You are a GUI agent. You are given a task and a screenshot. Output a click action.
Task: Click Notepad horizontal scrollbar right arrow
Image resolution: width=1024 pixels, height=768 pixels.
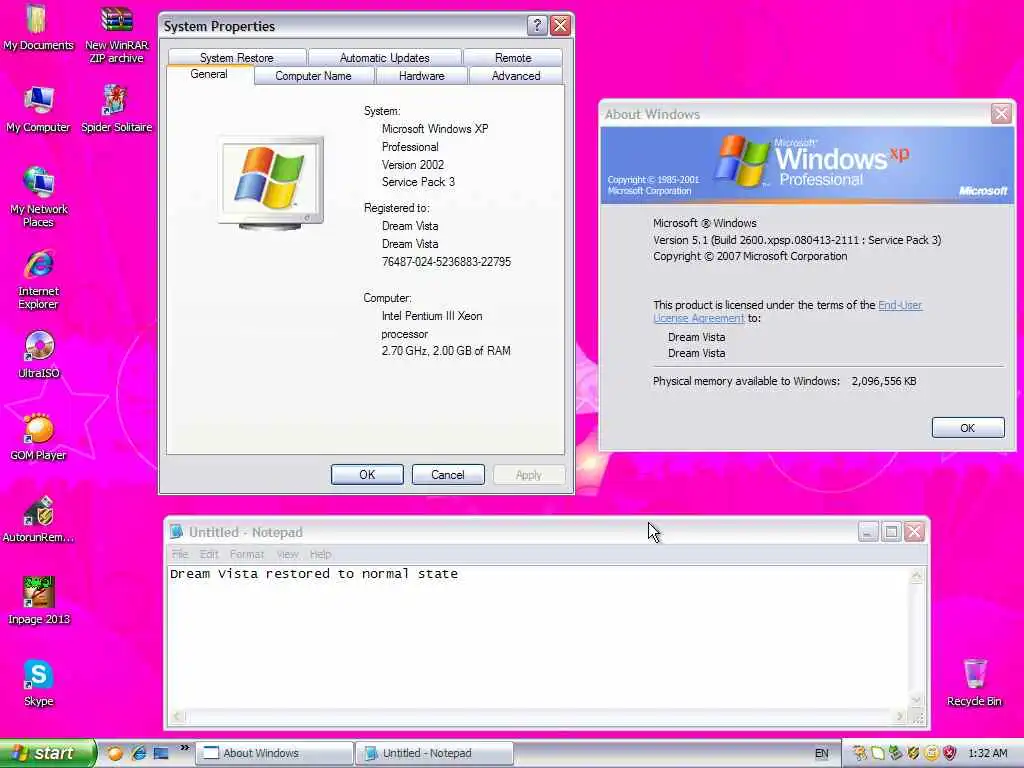(900, 716)
